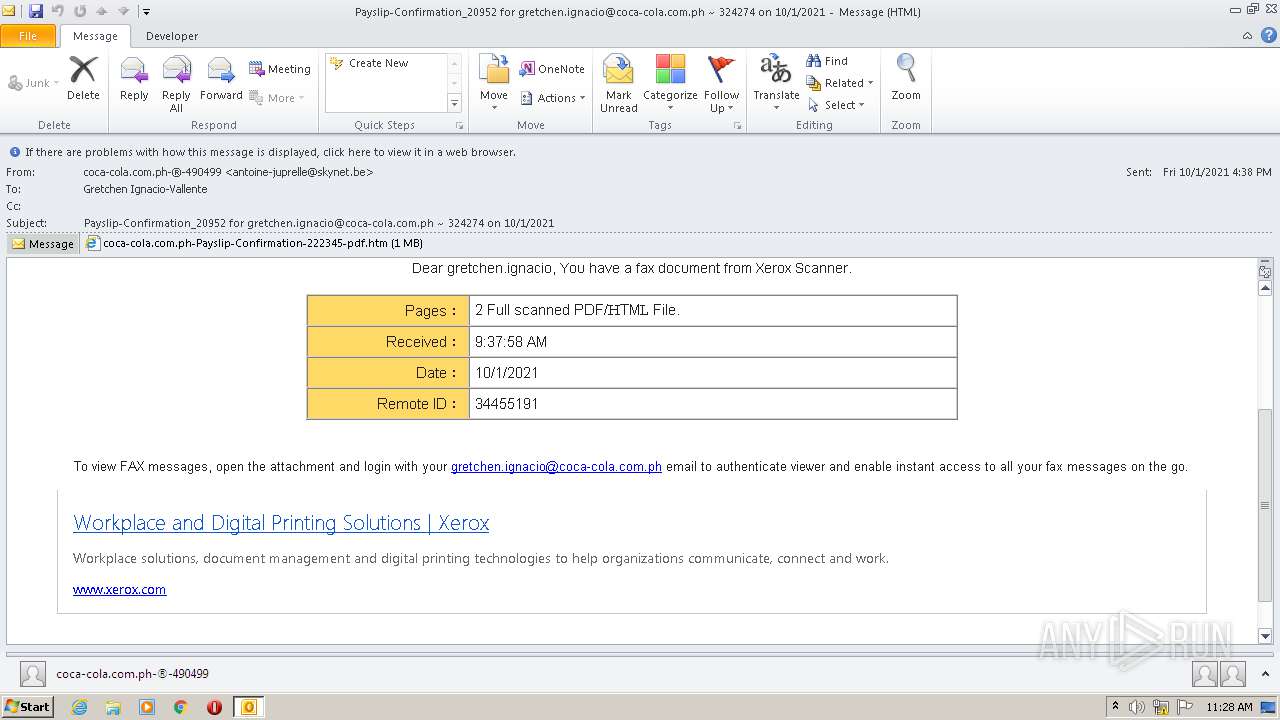Click the 11:28 AM taskbar clock
Screen dimensions: 1280x720
pos(1229,707)
